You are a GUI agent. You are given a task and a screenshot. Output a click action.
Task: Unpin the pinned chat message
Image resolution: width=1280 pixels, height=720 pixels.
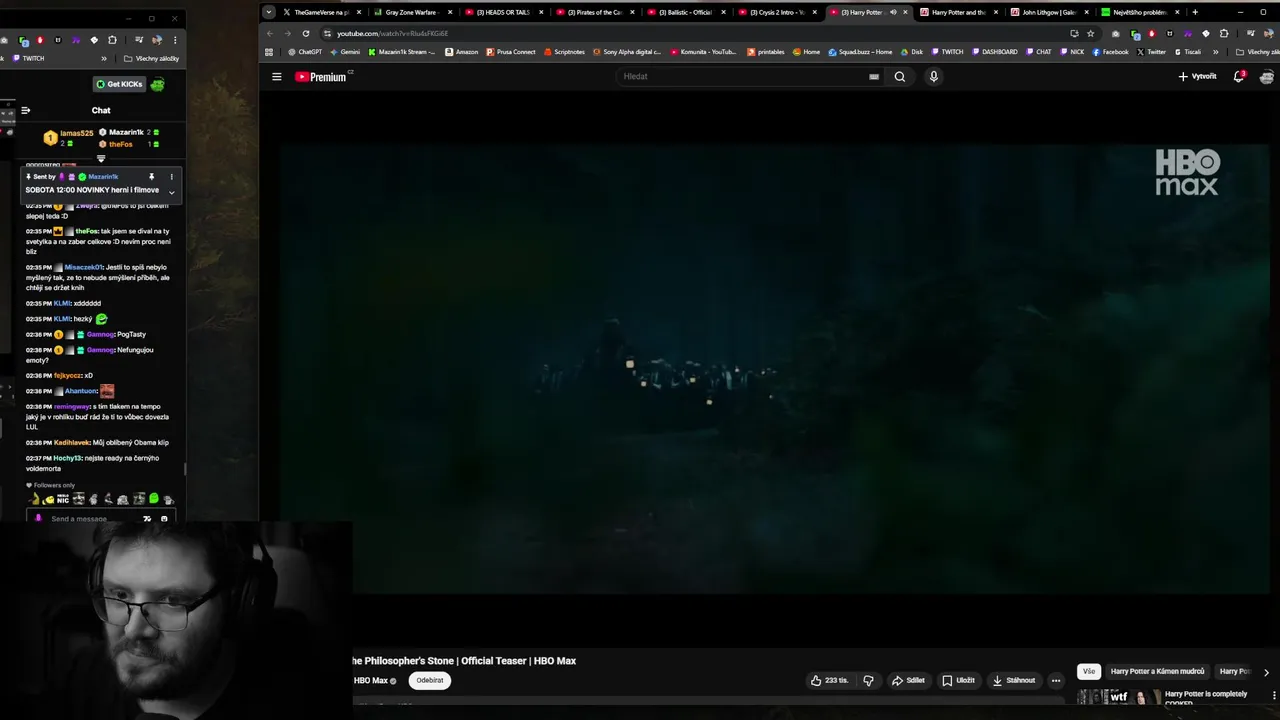pos(152,177)
